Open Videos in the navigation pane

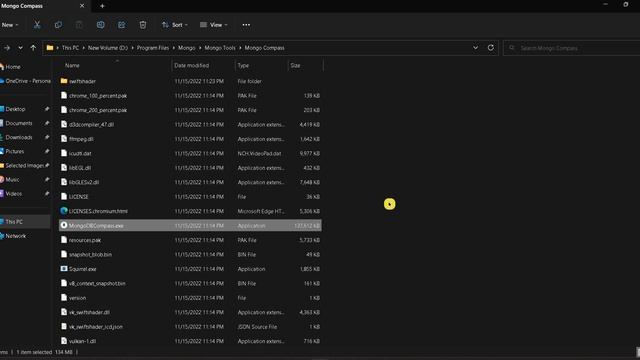pos(13,193)
